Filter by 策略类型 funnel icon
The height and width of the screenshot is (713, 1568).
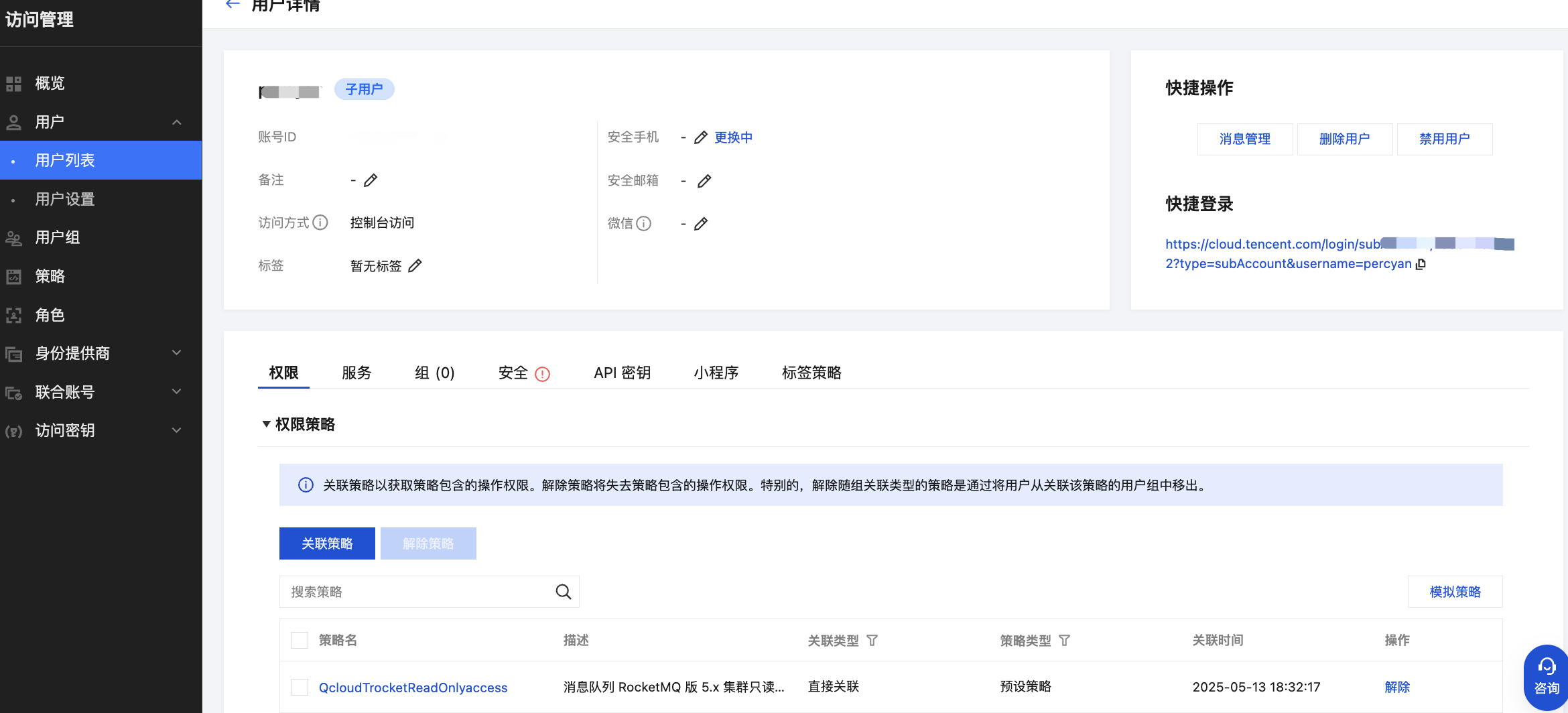(1064, 641)
